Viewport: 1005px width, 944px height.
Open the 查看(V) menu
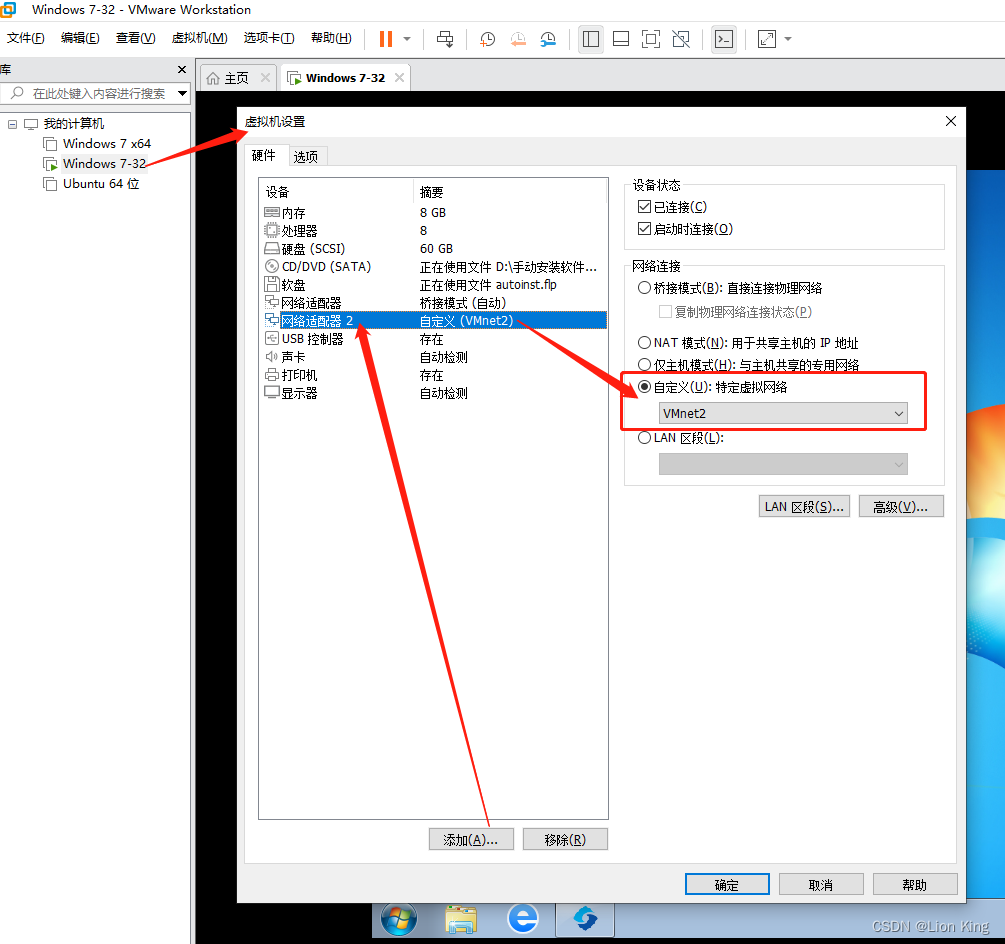click(135, 38)
